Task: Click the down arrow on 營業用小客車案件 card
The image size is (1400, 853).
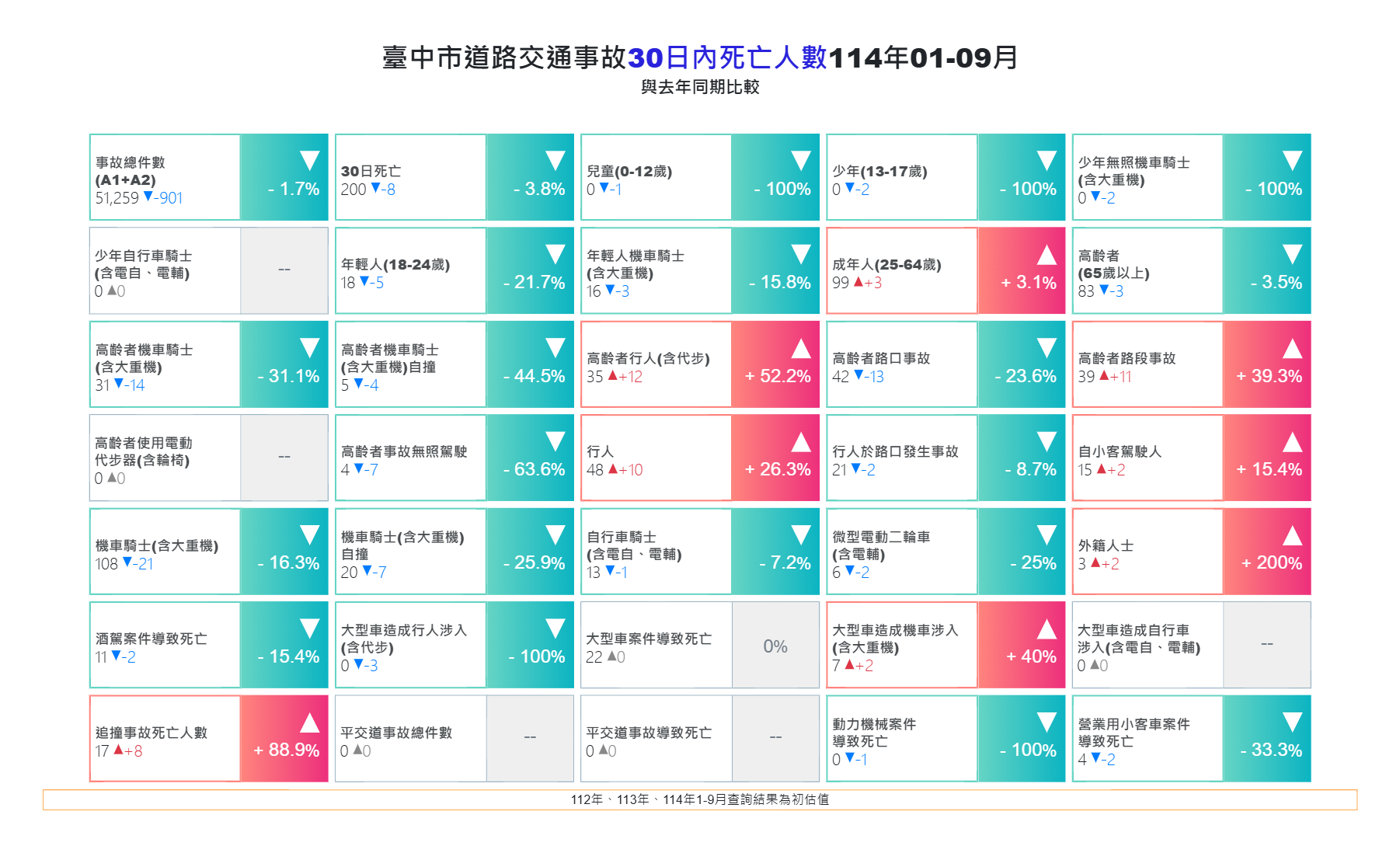Action: point(1292,722)
